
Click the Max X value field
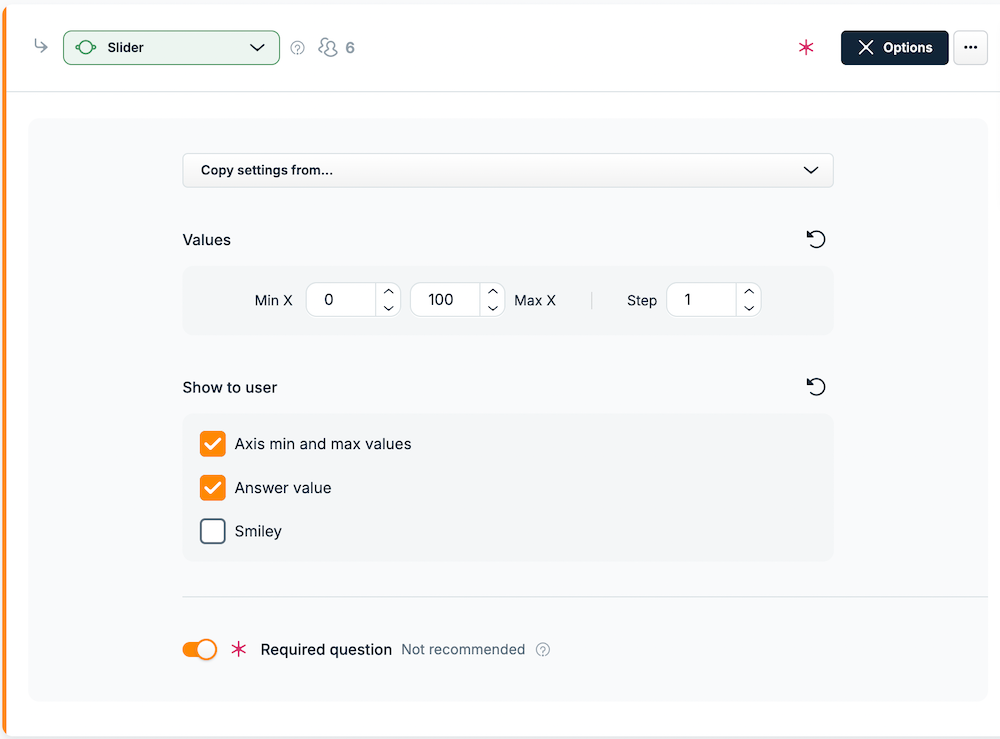point(445,300)
